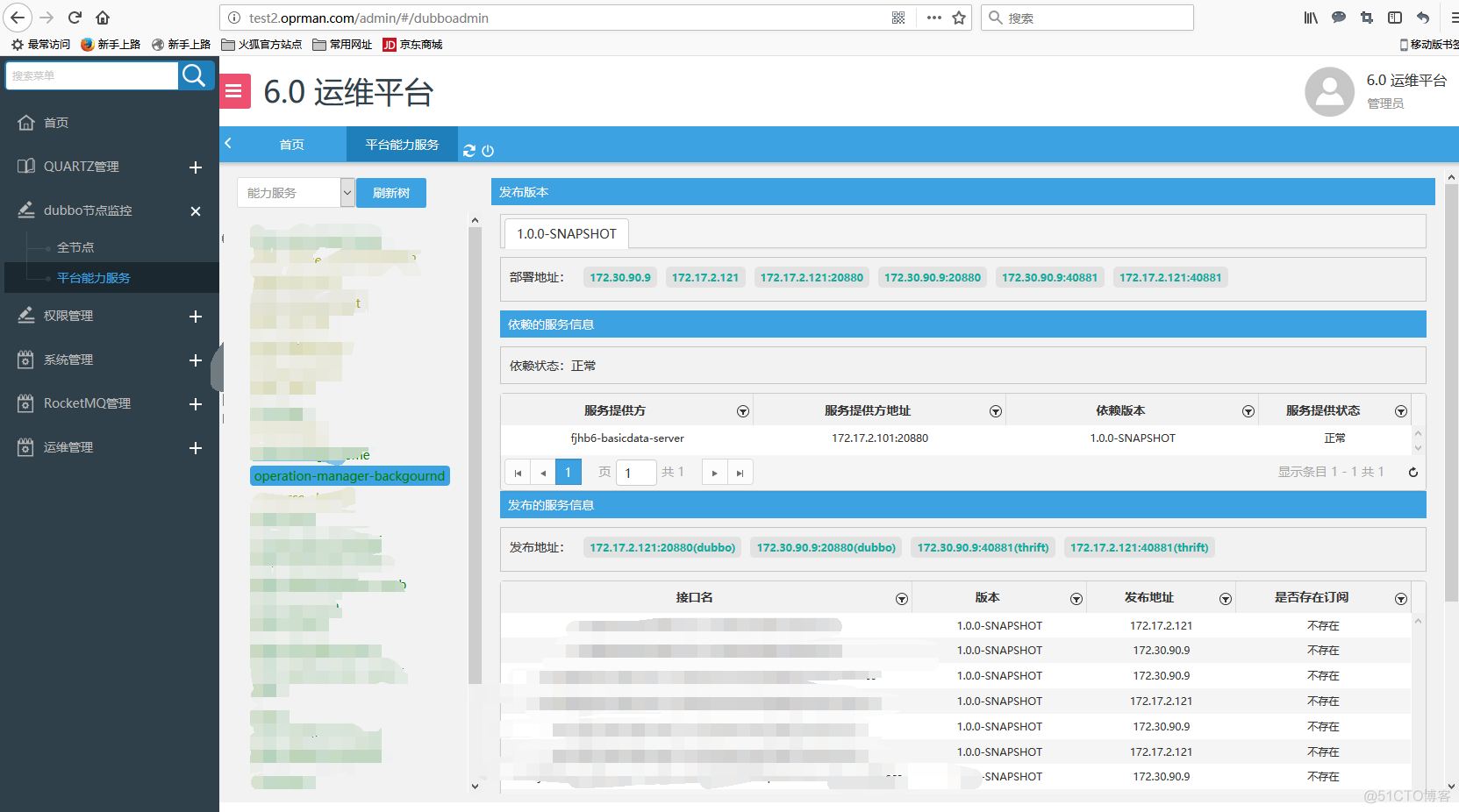
Task: Open 服务提供状态 column filter menu
Action: point(1401,411)
